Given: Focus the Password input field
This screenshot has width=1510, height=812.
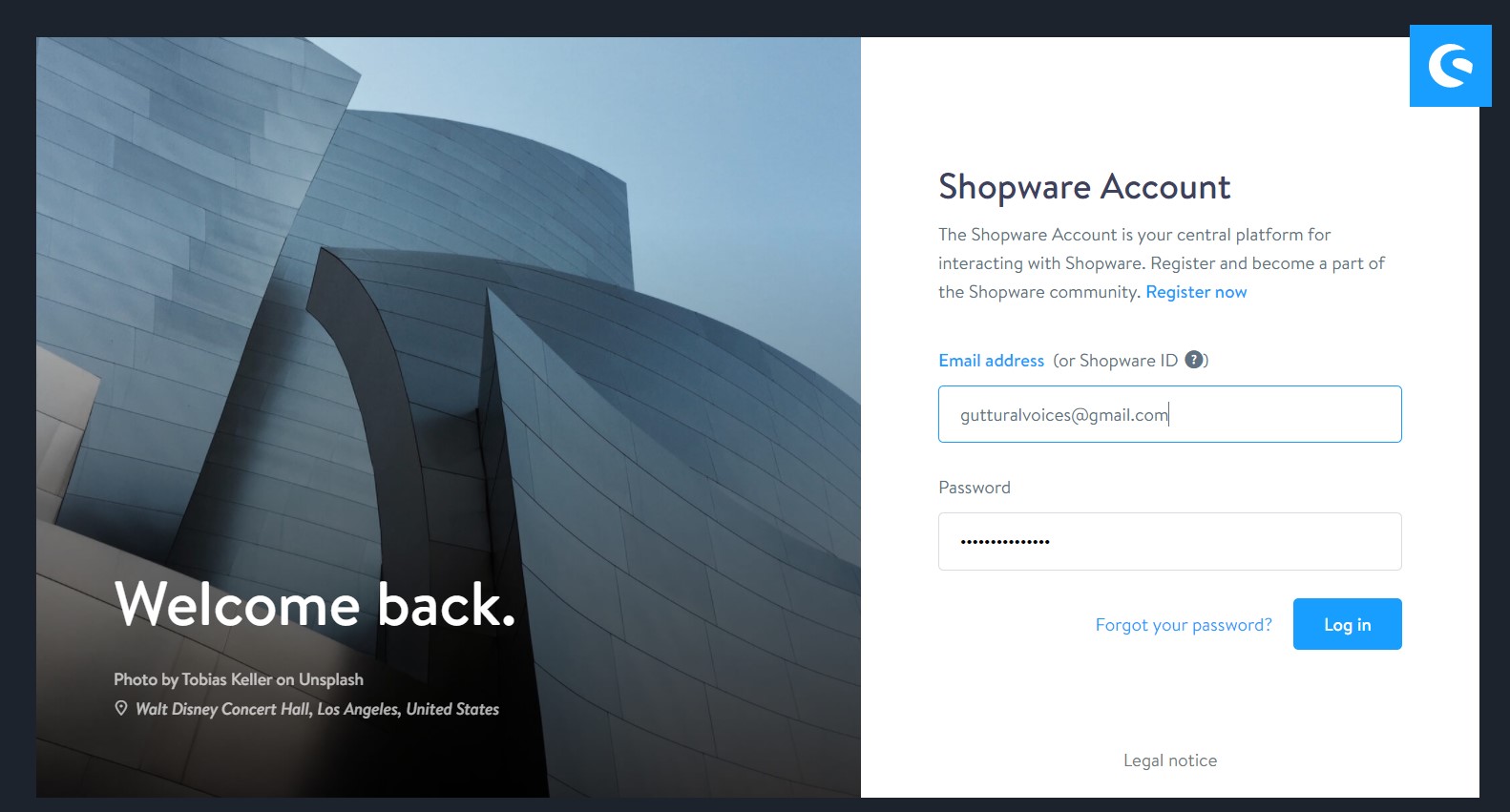Looking at the screenshot, I should tap(1169, 541).
